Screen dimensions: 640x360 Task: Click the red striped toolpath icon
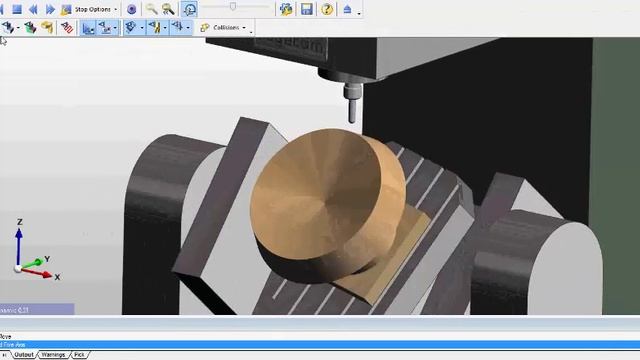point(67,27)
